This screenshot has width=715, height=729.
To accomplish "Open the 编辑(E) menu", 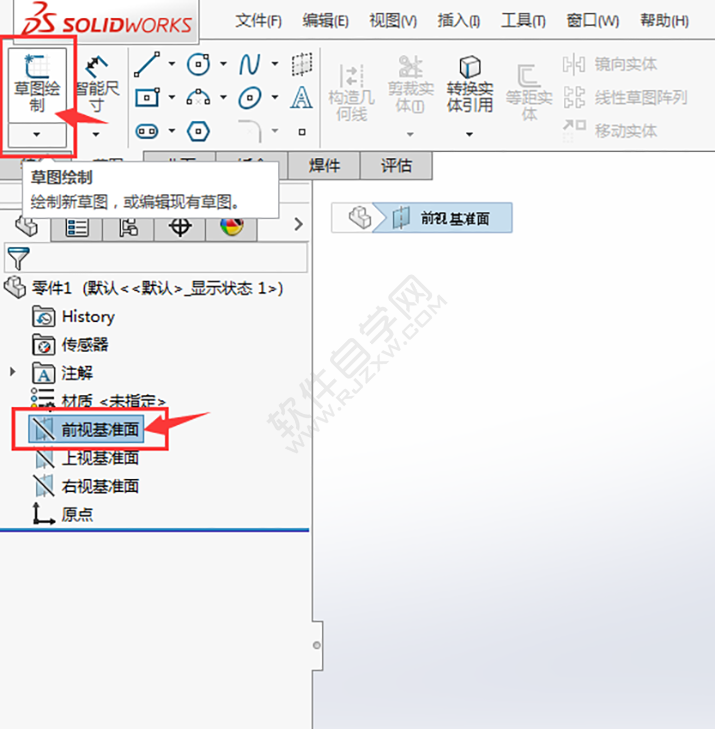I will coord(325,21).
